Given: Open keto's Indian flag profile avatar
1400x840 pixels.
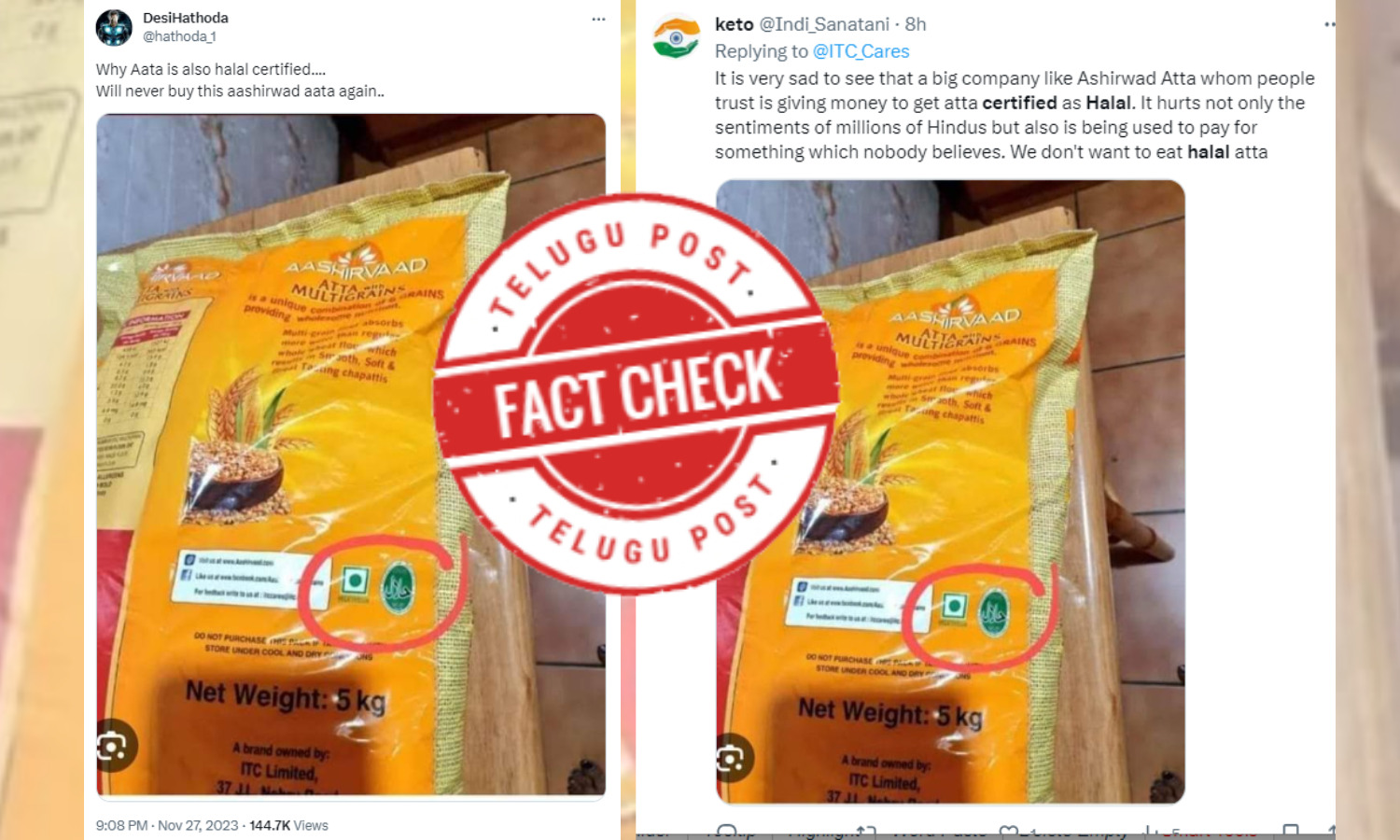Looking at the screenshot, I should pyautogui.click(x=677, y=36).
